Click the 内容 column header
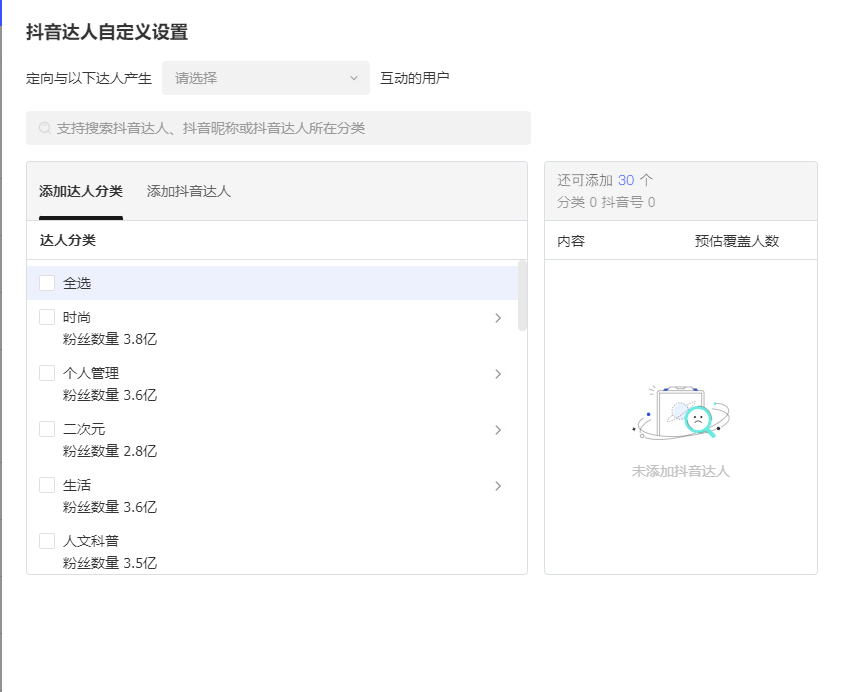 click(571, 241)
